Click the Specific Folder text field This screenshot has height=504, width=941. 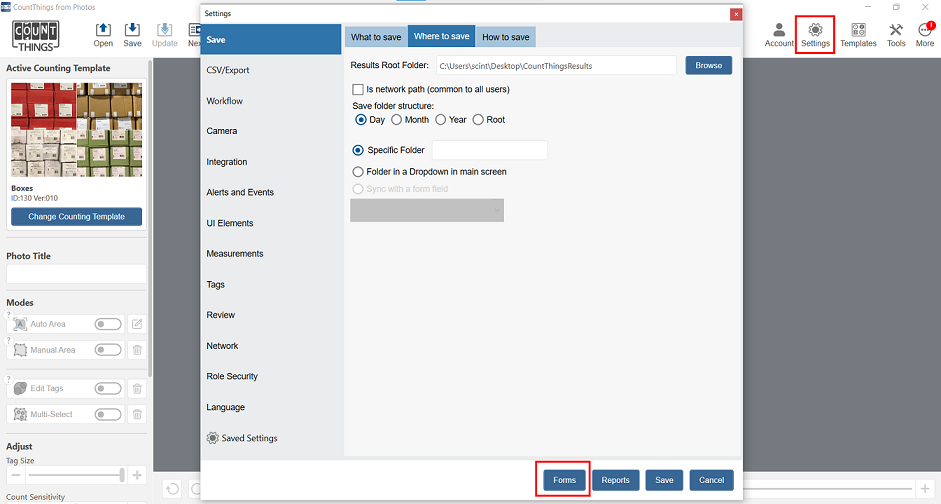tap(489, 150)
